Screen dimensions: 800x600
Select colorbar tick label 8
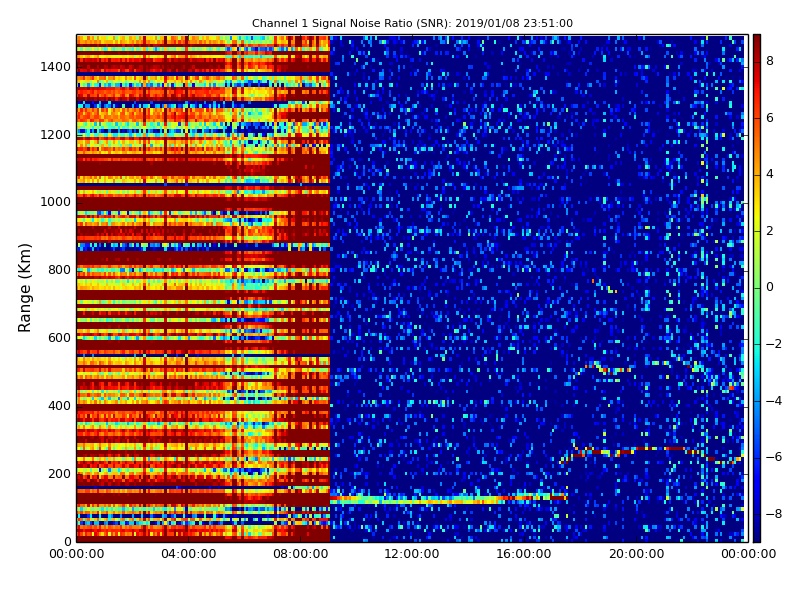[770, 61]
